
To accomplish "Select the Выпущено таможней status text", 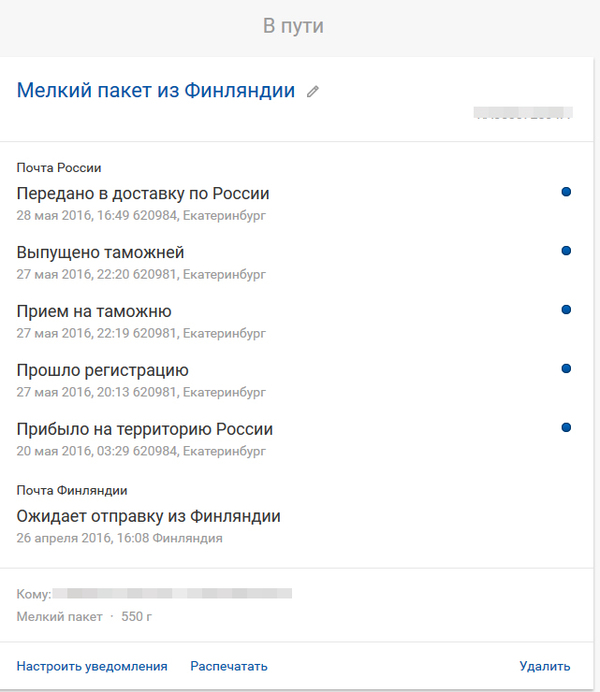I will 100,253.
